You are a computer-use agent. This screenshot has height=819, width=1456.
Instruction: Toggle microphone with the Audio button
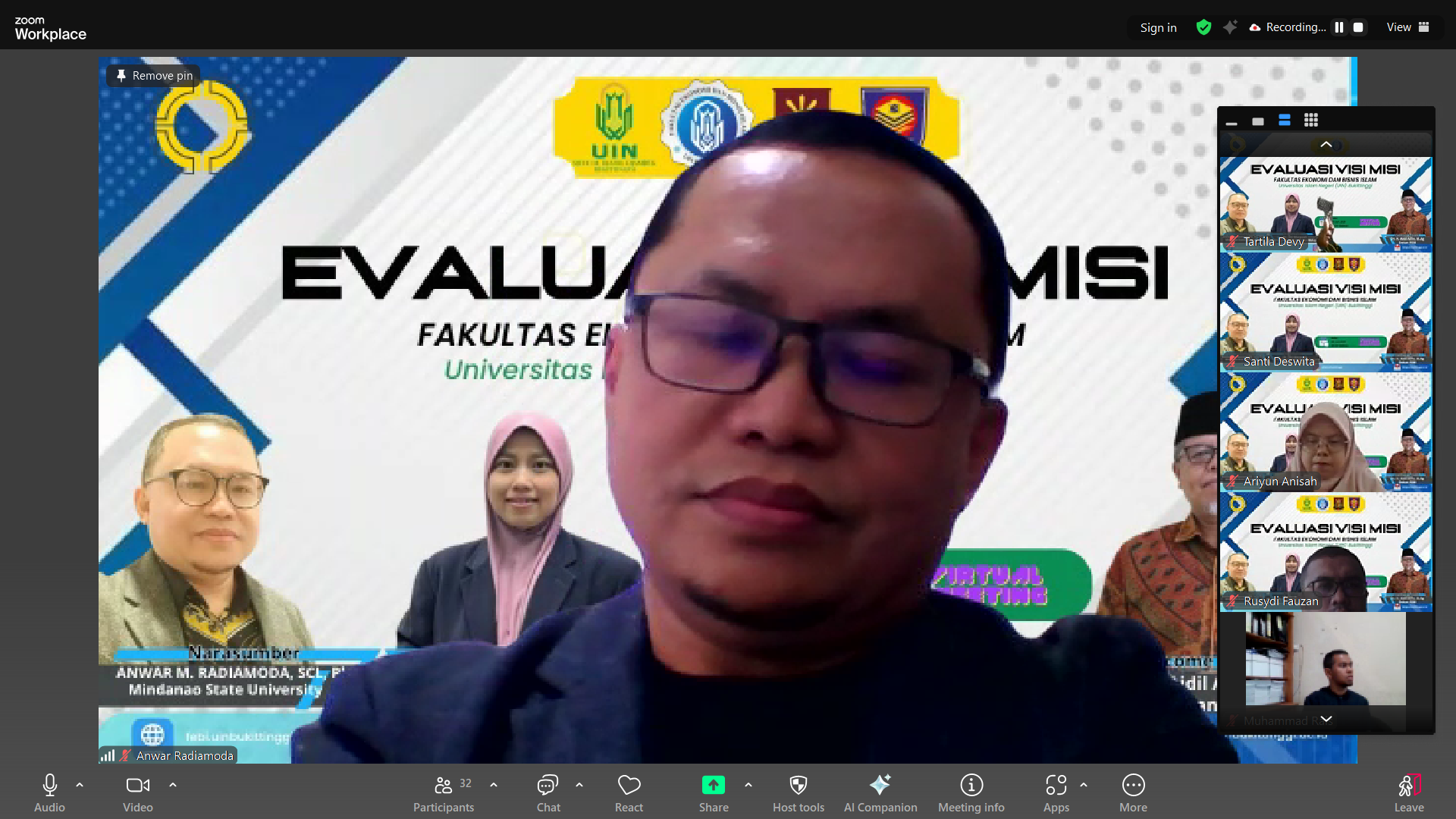[49, 792]
